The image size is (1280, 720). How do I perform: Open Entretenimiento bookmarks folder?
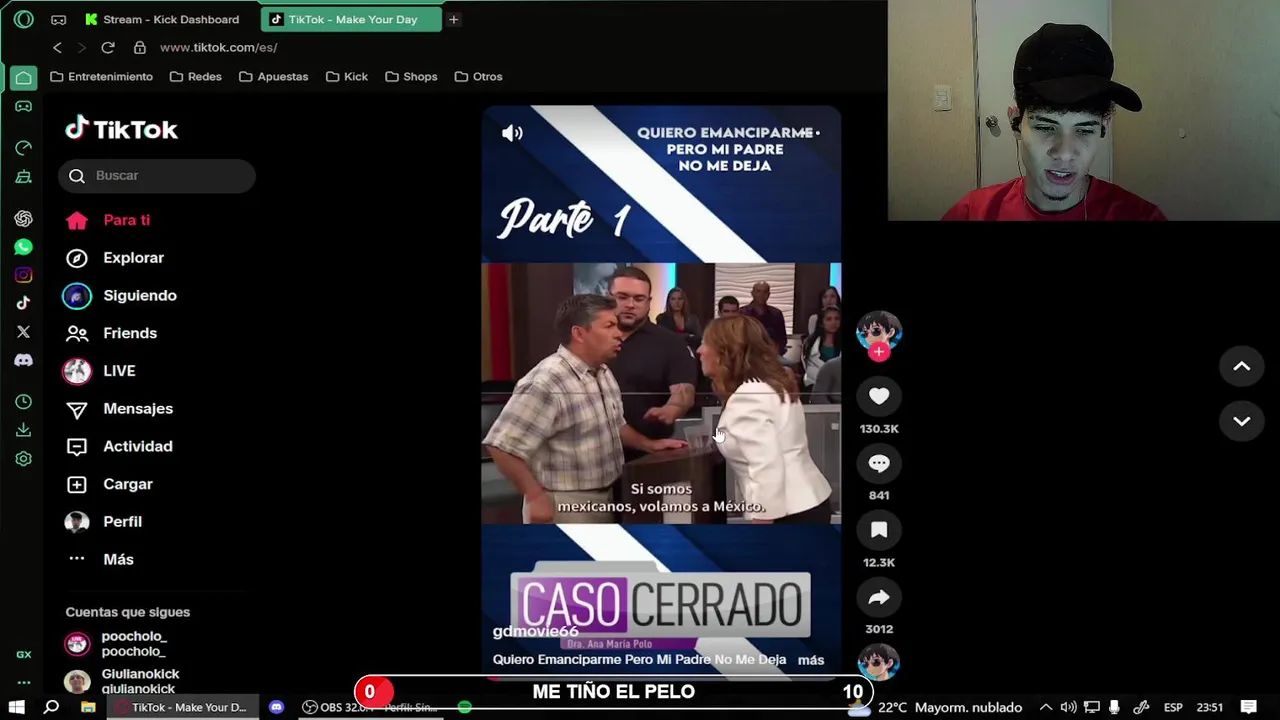(101, 76)
